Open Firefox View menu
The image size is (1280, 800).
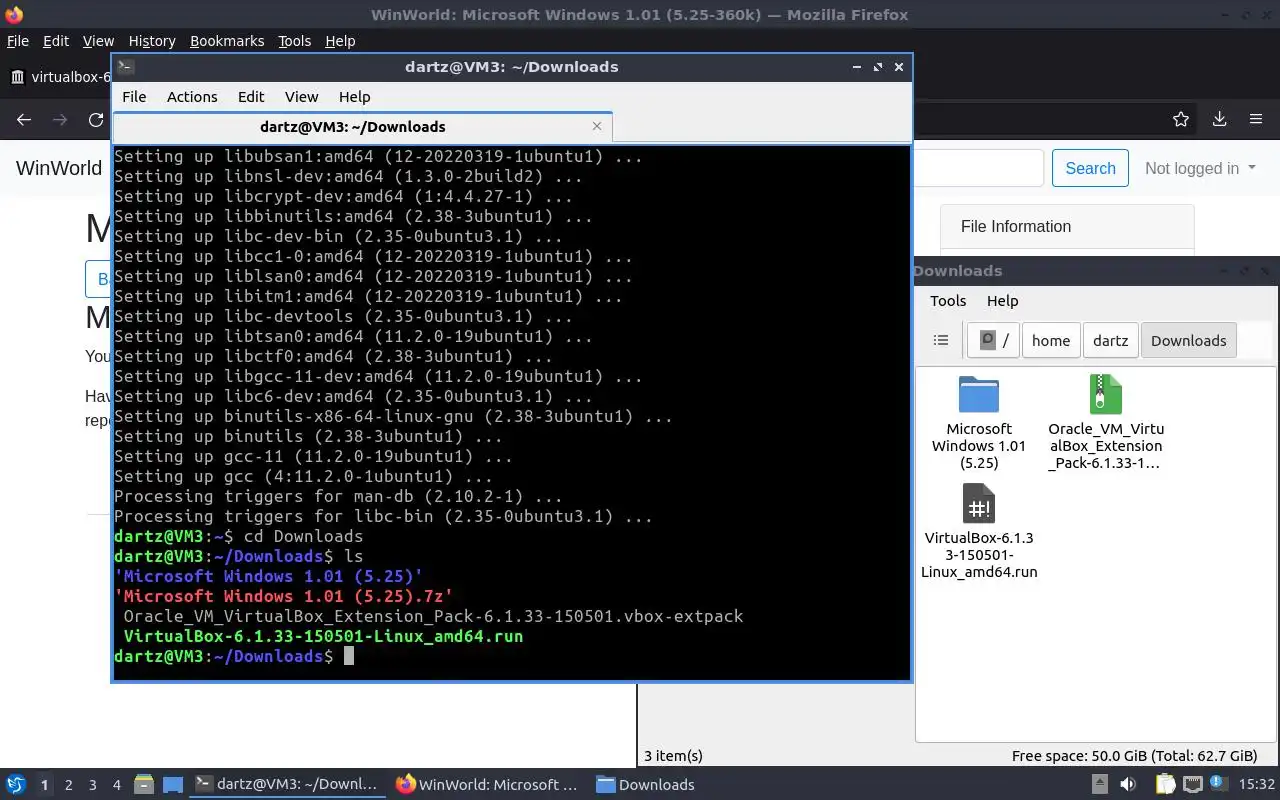point(98,41)
